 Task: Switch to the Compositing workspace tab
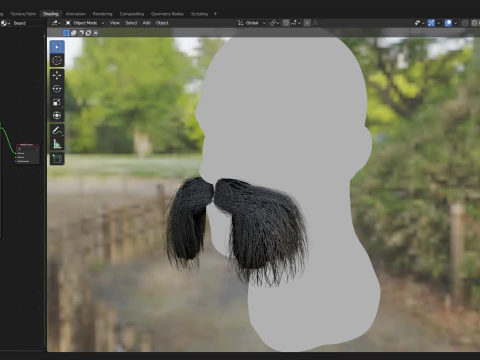[132, 14]
